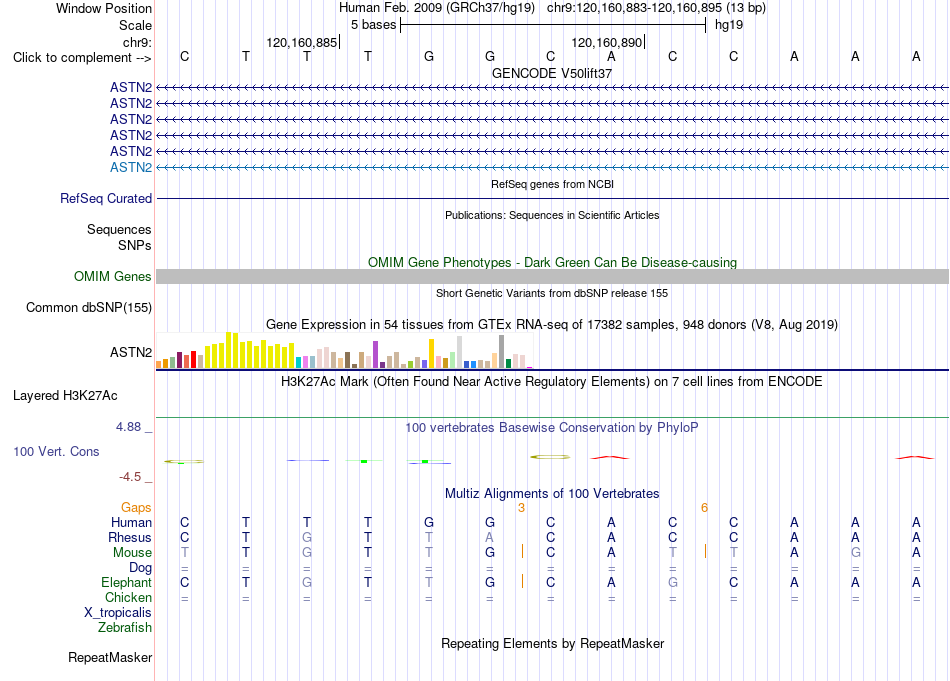Click the hg19 label beside the scale bar
The height and width of the screenshot is (681, 950).
click(729, 25)
